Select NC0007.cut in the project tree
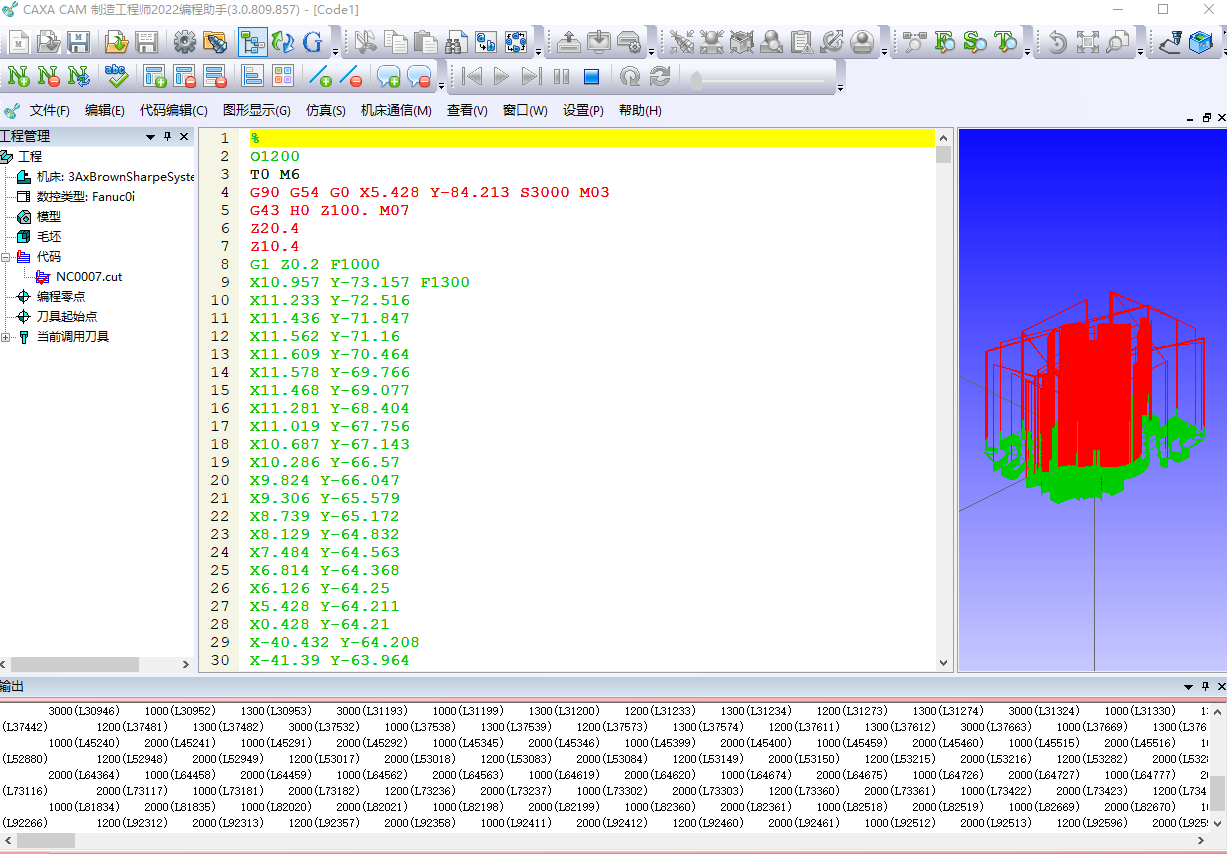This screenshot has height=854, width=1227. pos(89,277)
